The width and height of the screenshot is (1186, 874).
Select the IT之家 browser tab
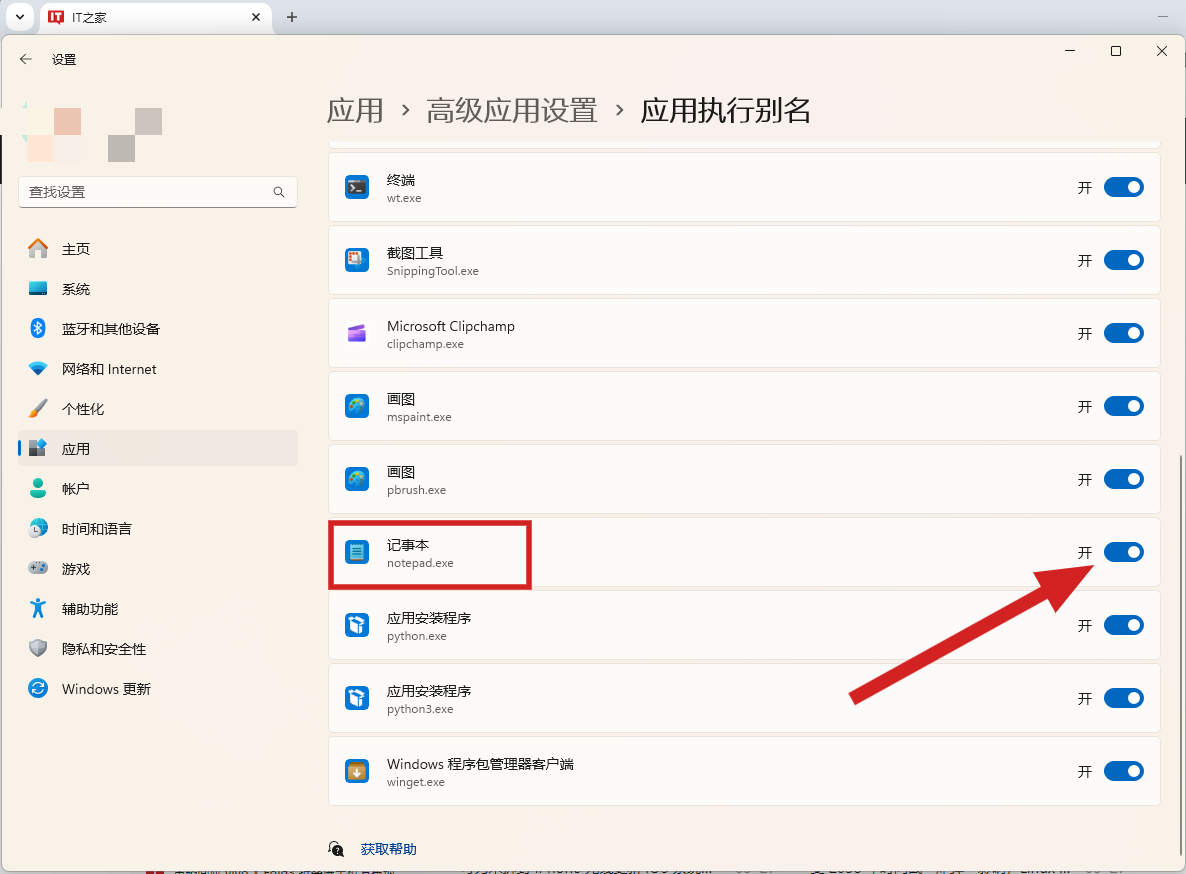(140, 17)
